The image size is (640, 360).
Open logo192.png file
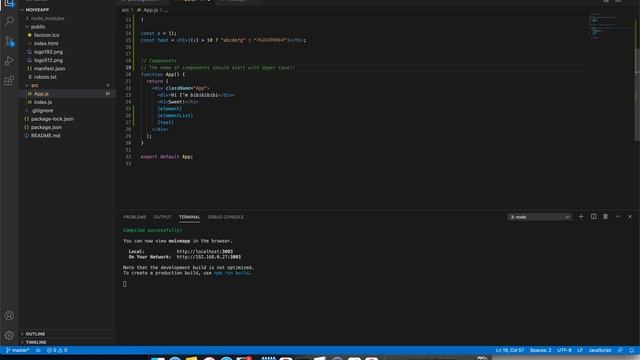tap(48, 52)
